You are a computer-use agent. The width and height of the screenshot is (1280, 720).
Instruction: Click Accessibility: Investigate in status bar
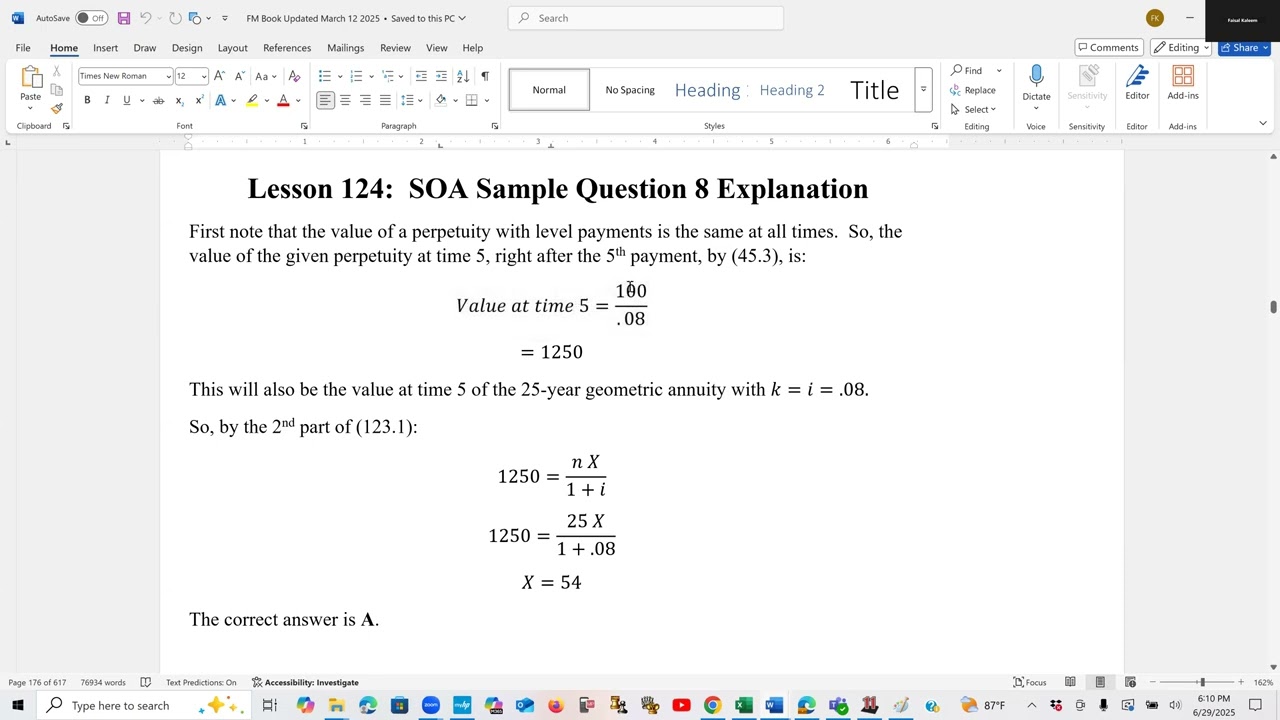click(x=305, y=682)
